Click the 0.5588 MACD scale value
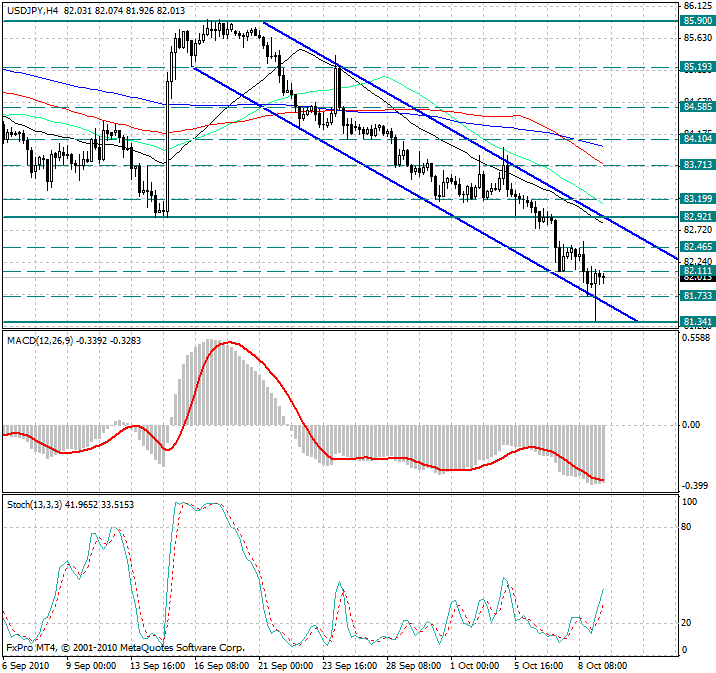The width and height of the screenshot is (716, 673). [695, 338]
